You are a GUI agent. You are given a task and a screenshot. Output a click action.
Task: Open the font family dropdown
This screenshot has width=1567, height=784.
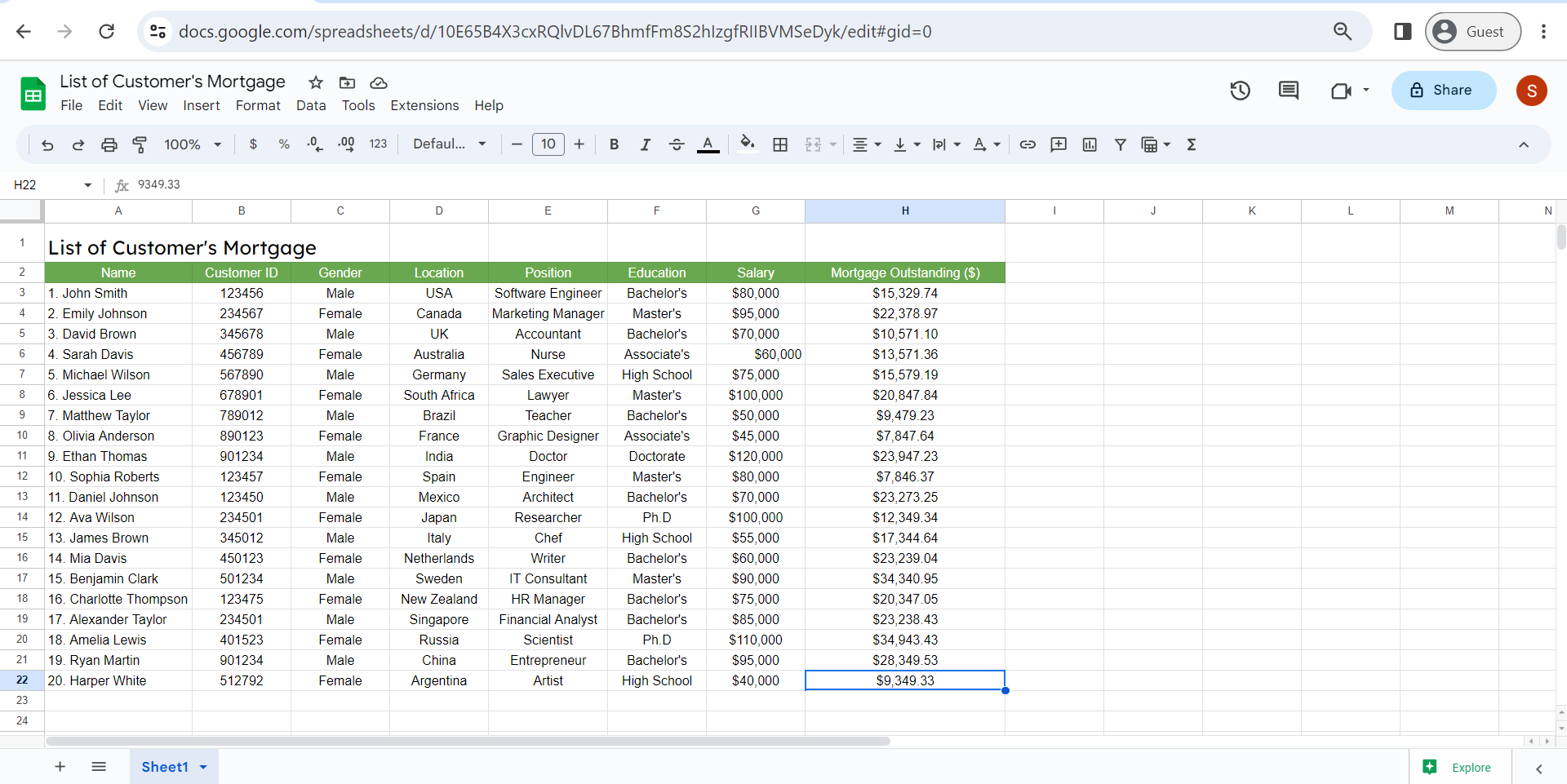pyautogui.click(x=449, y=144)
